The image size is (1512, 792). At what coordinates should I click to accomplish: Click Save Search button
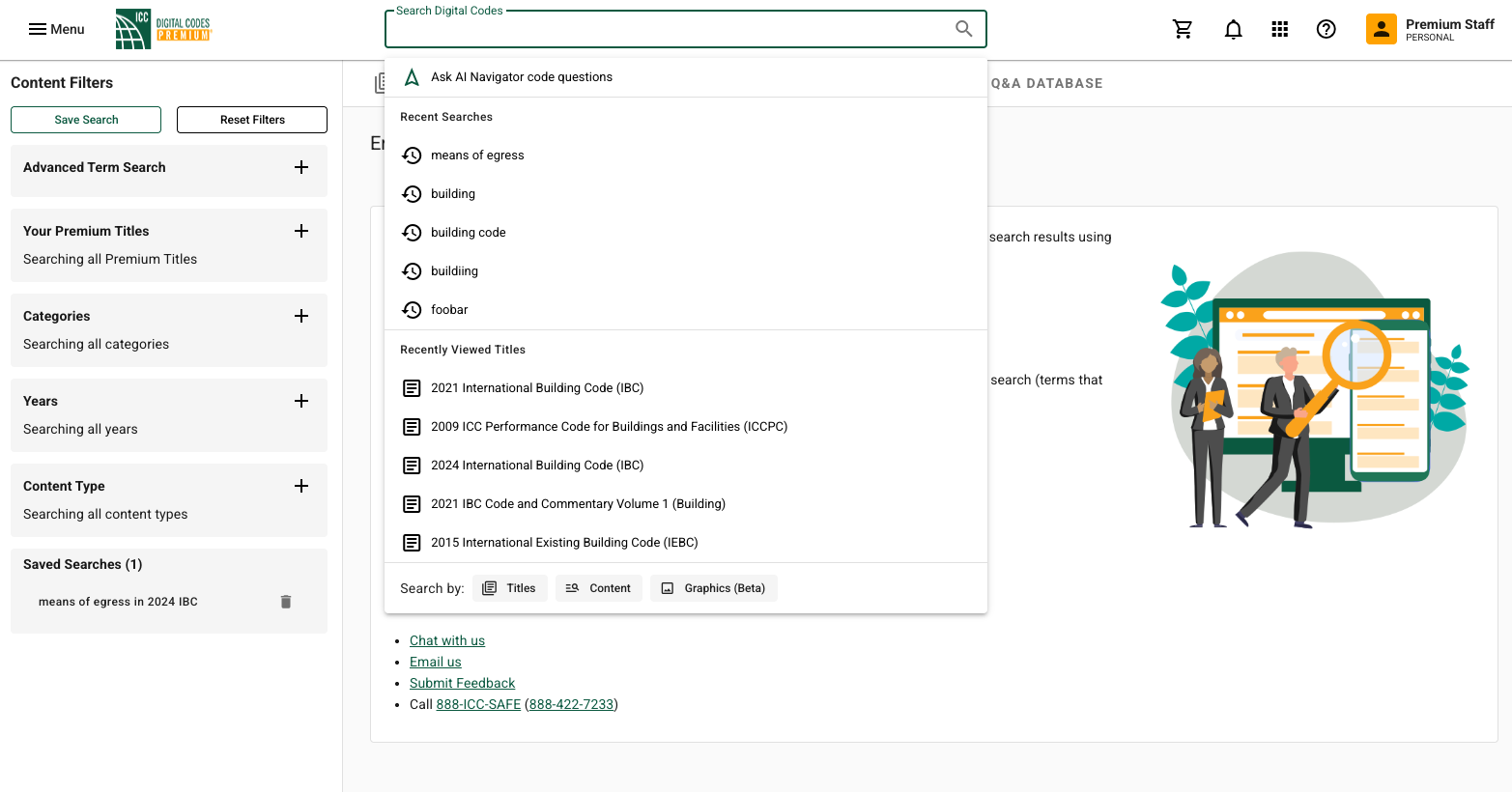[86, 120]
